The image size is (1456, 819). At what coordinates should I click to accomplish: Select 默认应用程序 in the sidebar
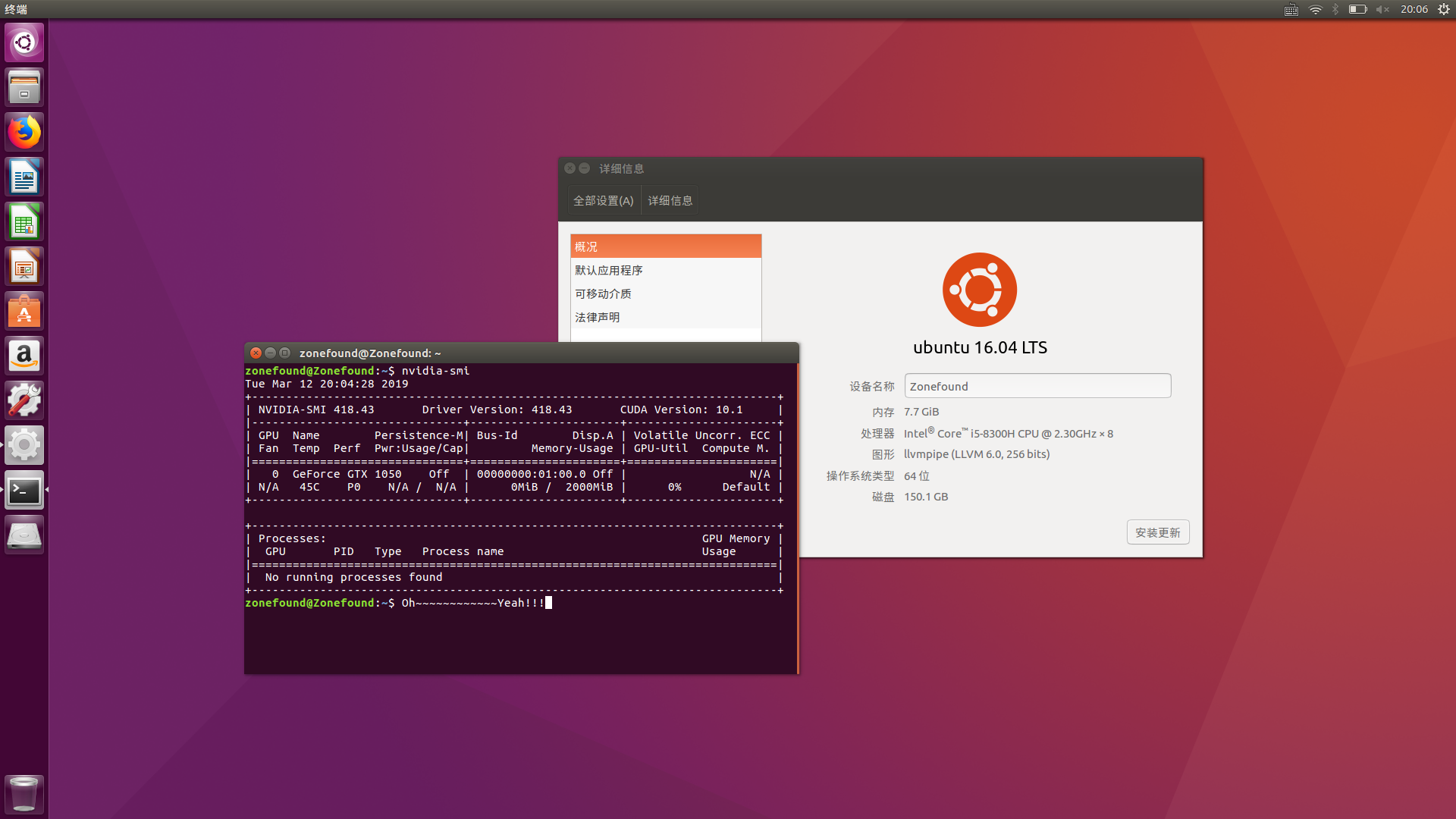609,270
